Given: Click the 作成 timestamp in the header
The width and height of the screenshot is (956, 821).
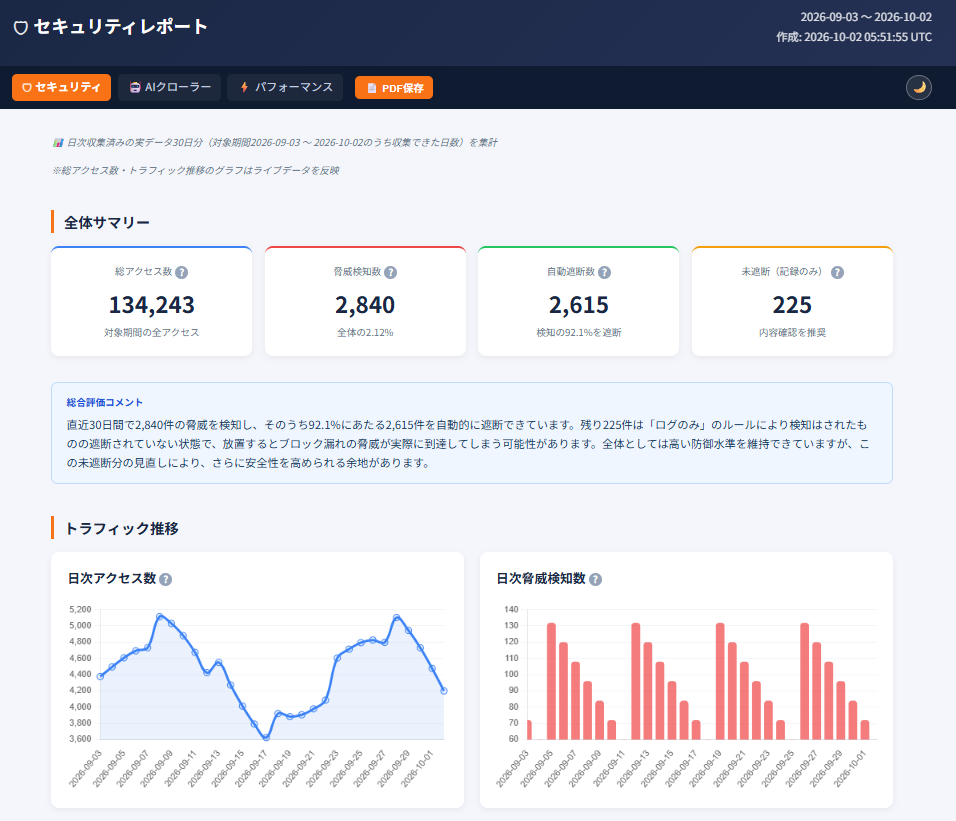Looking at the screenshot, I should [854, 37].
